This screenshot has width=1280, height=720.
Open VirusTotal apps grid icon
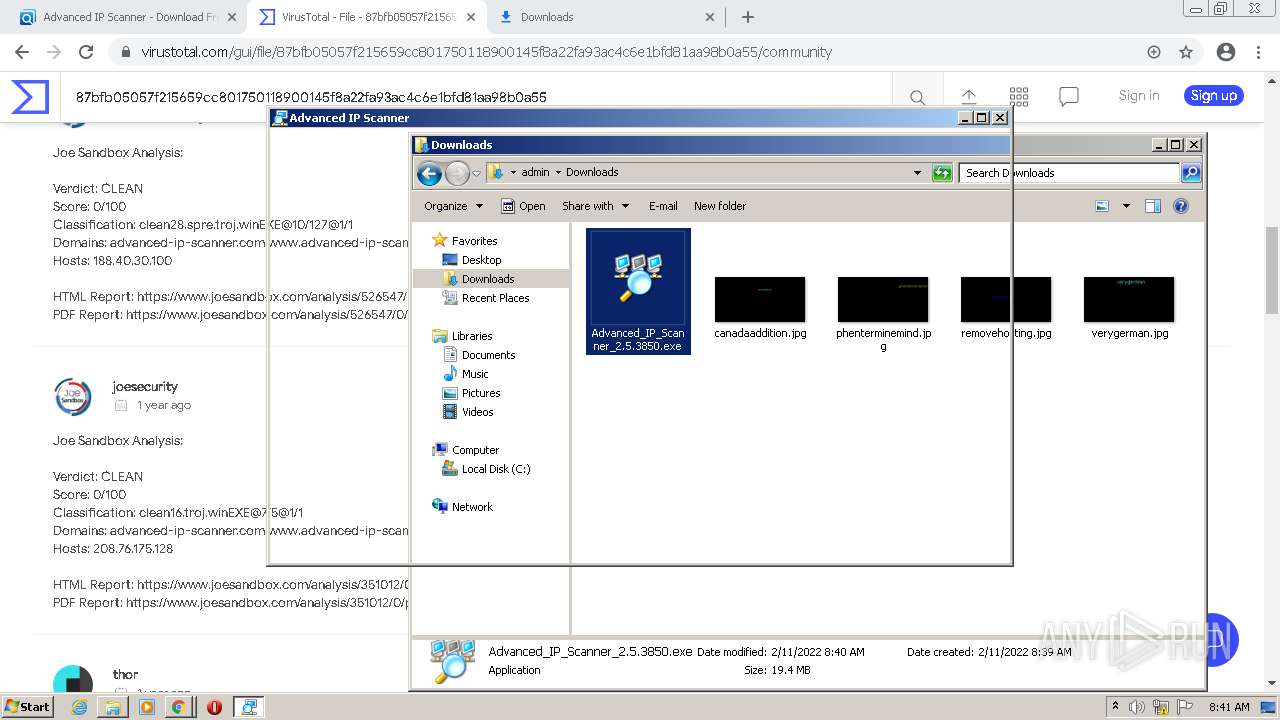pyautogui.click(x=1019, y=96)
